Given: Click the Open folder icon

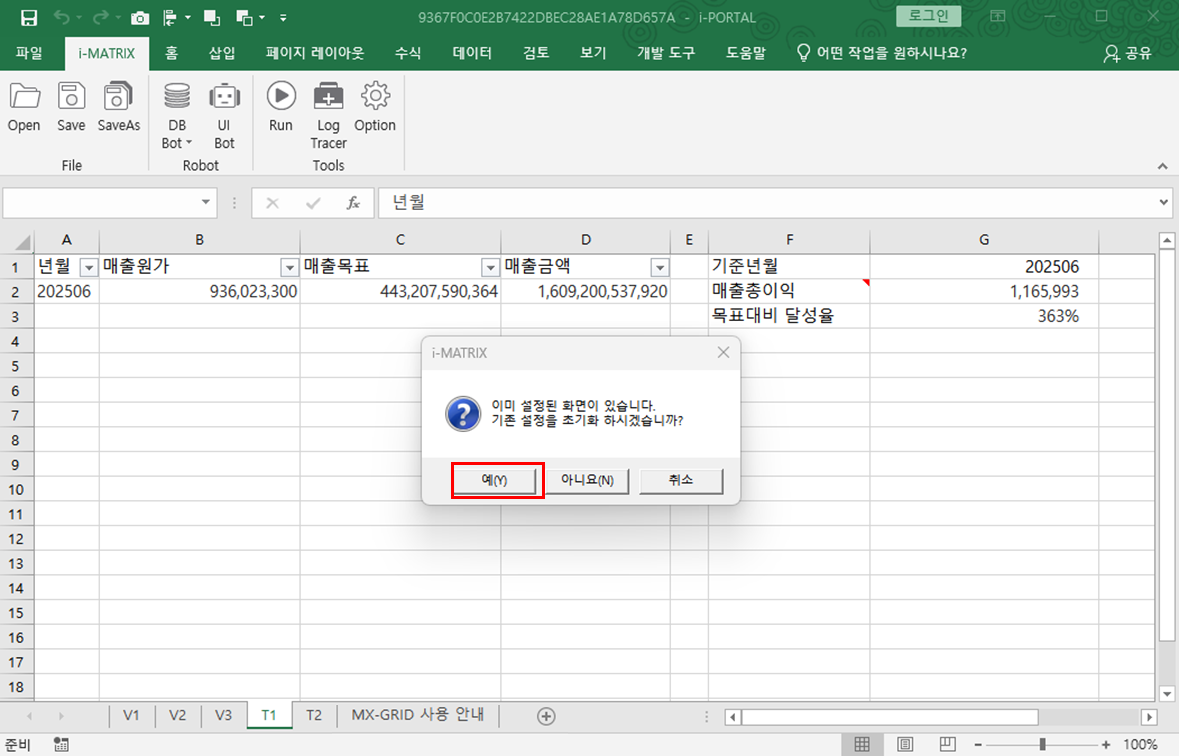Looking at the screenshot, I should coord(24,97).
